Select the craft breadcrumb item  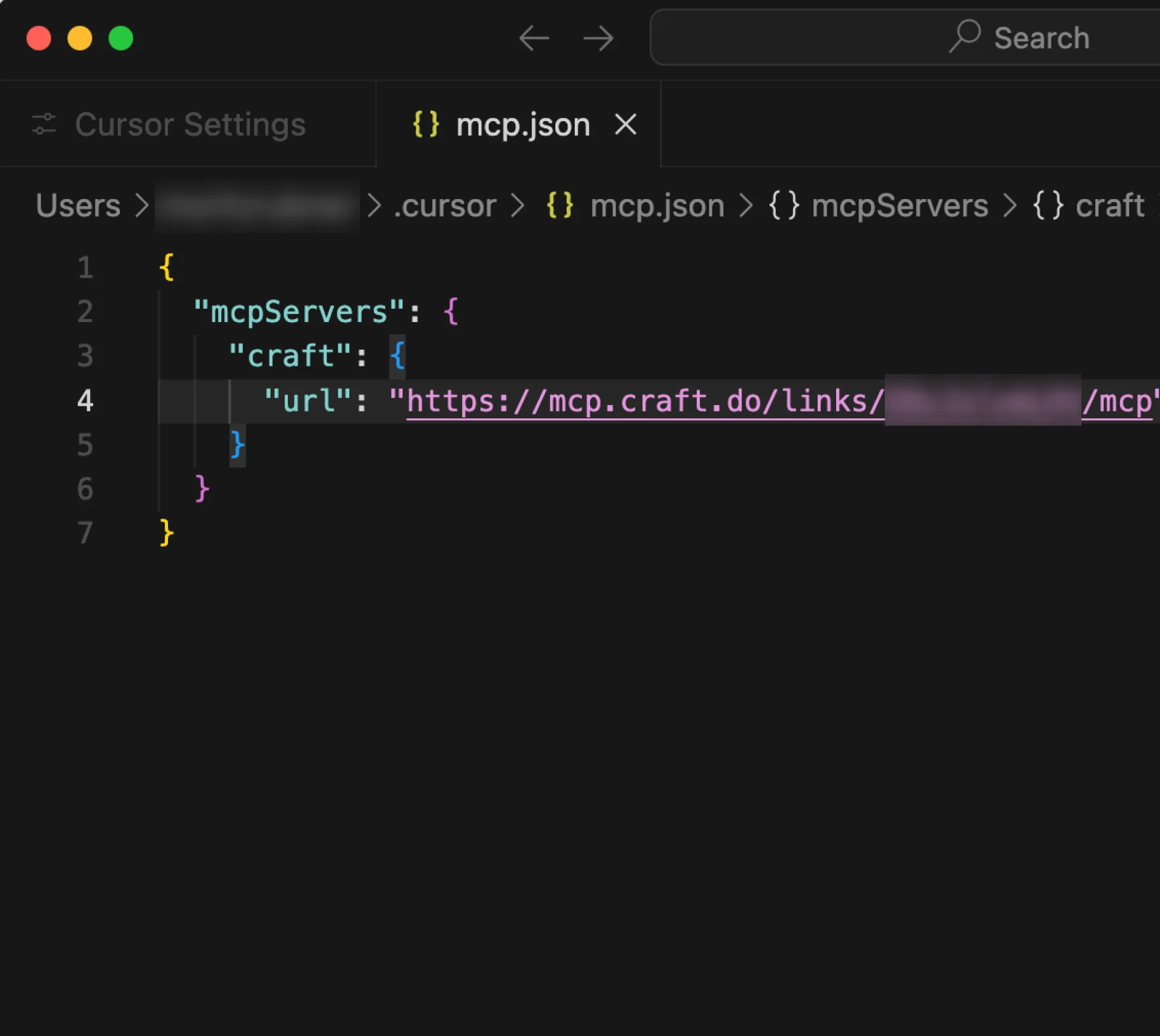[1111, 205]
